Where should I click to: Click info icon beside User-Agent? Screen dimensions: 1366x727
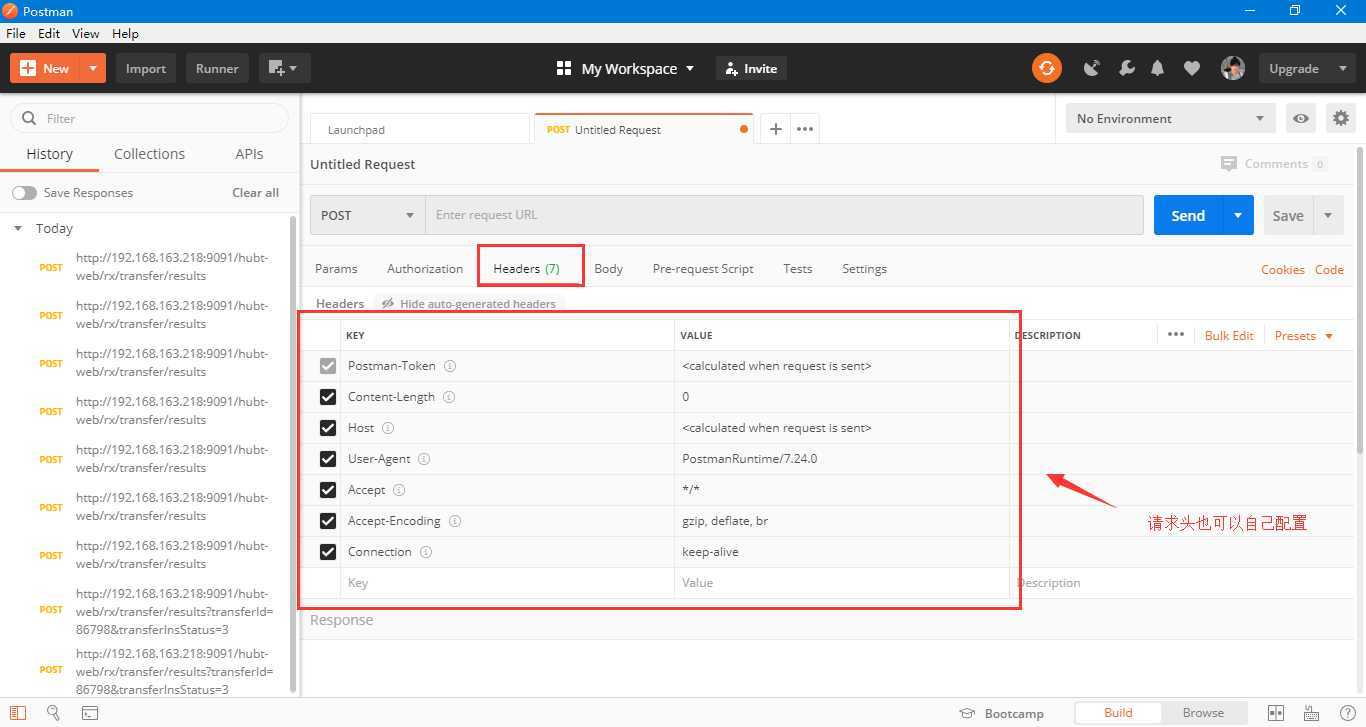point(424,459)
